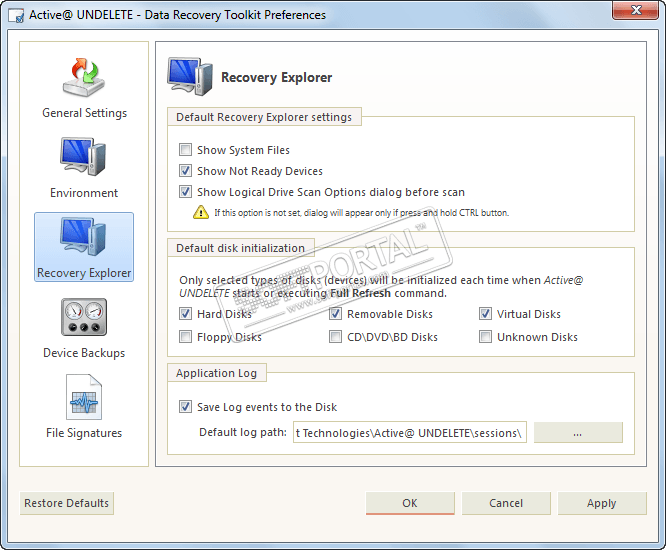Apply the preference changes
Screen dimensions: 666x550
click(602, 503)
